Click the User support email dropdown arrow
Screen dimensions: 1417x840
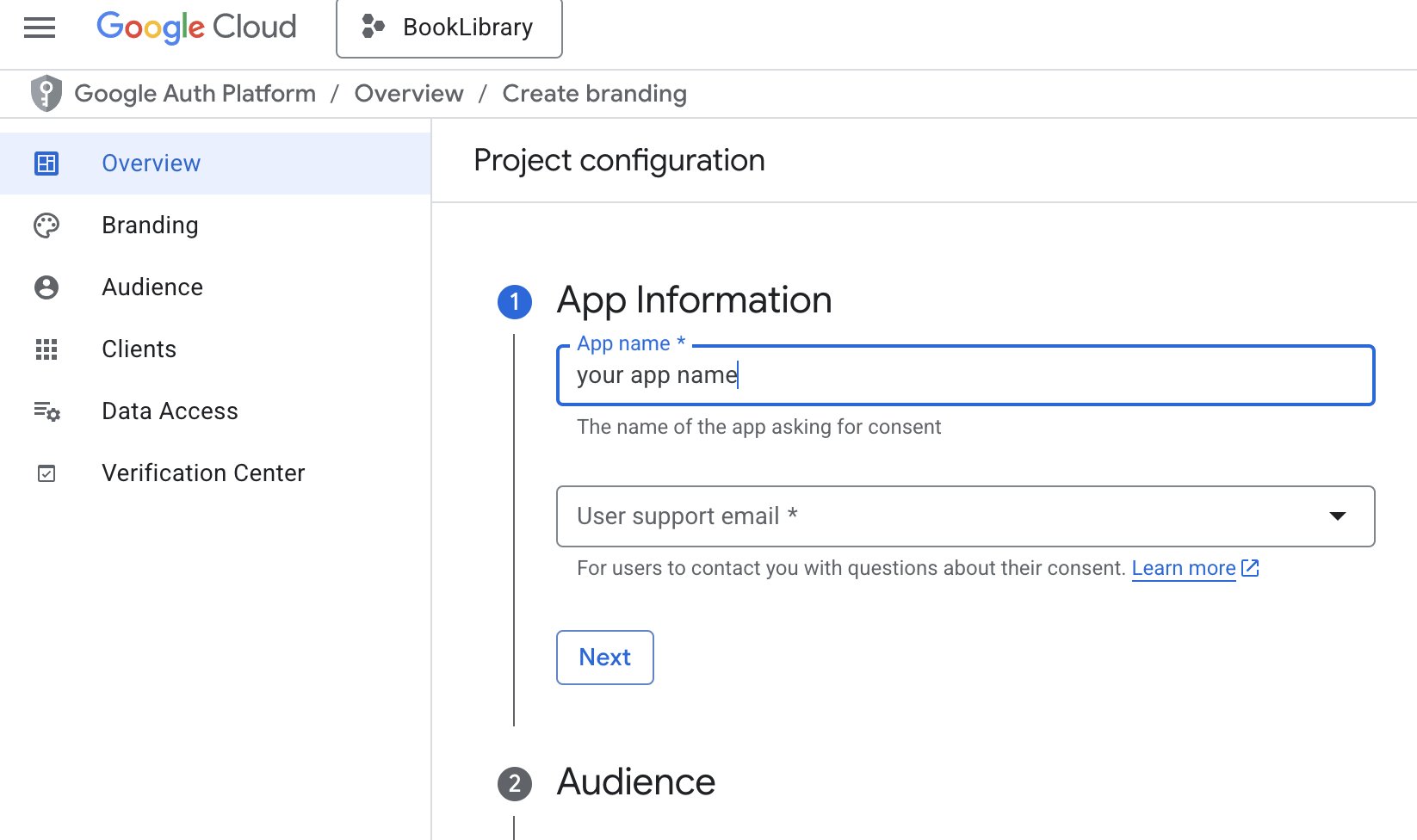coord(1337,516)
